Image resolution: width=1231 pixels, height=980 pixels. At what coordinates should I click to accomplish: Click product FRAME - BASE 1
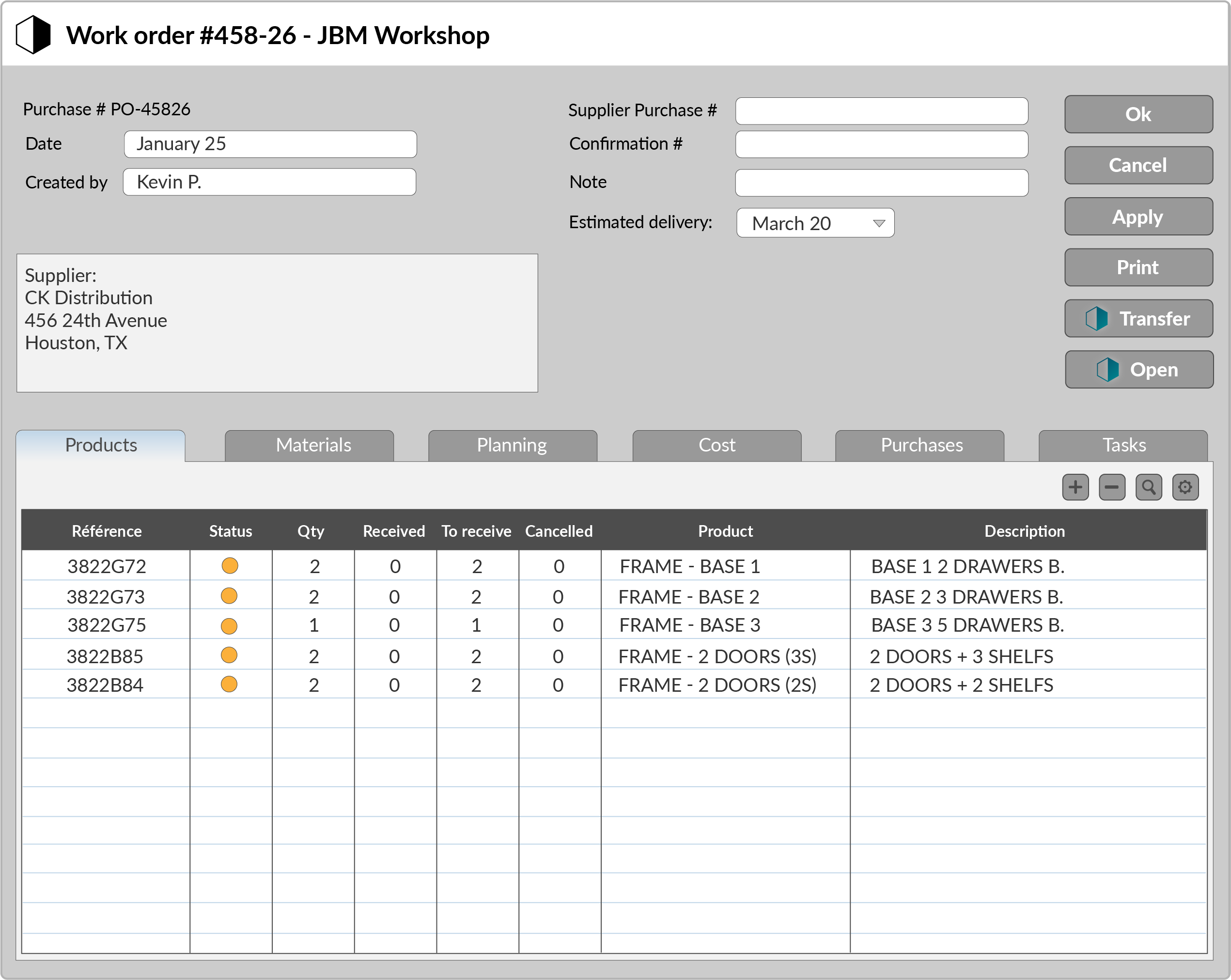690,566
